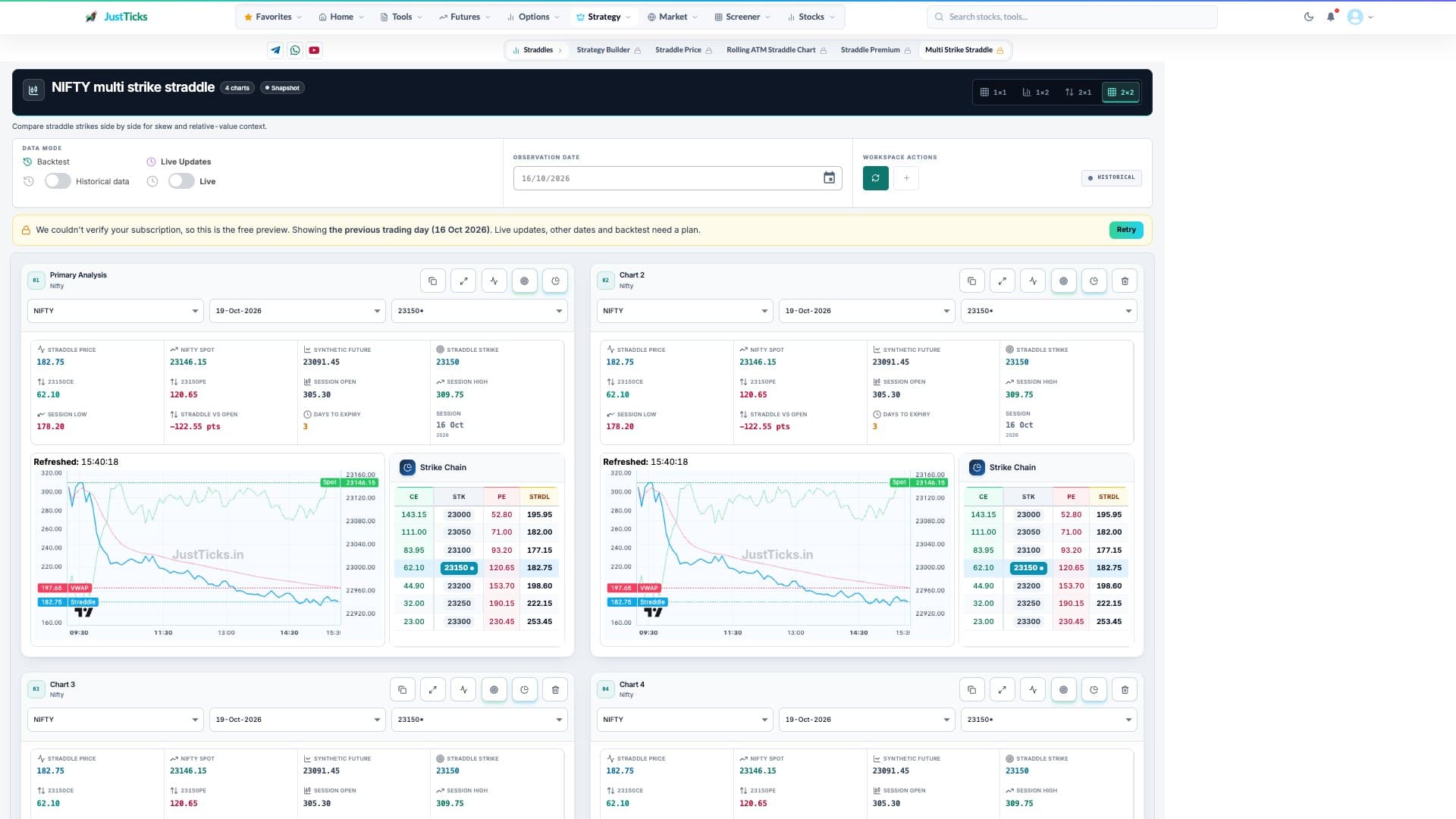
Task: Open the Tools menu
Action: pyautogui.click(x=401, y=17)
